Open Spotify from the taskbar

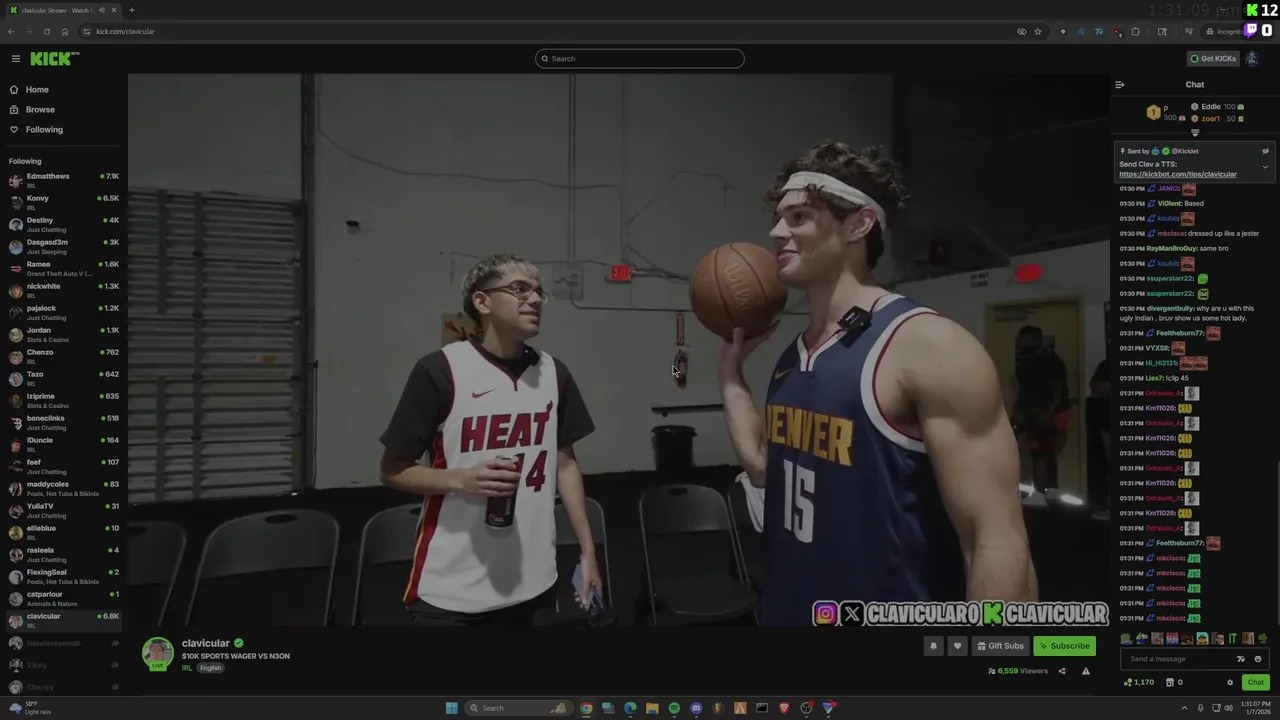tap(674, 708)
